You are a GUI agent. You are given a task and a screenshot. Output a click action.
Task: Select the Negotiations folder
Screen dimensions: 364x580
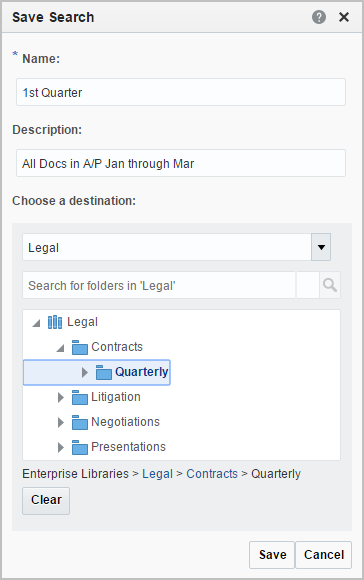[125, 422]
